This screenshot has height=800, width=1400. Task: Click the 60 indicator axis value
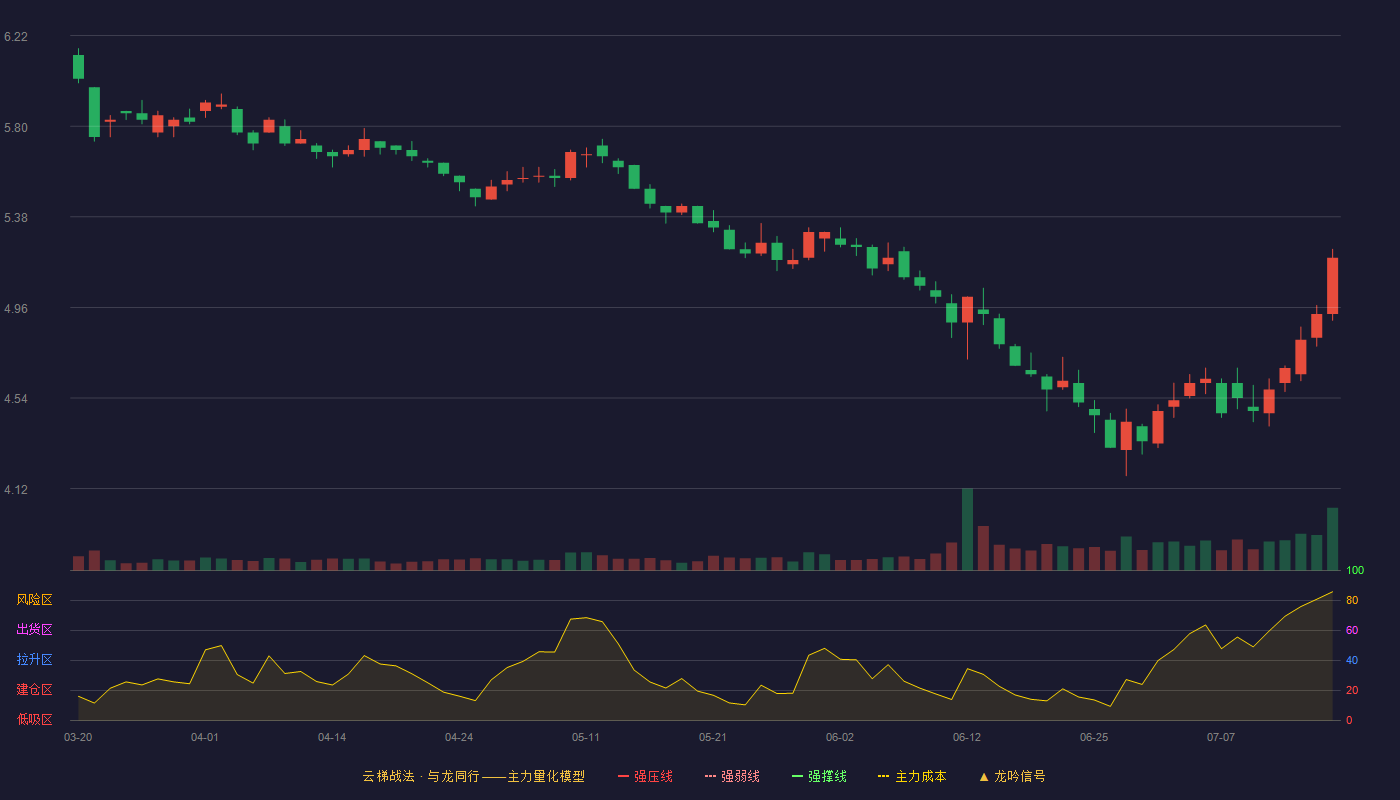point(1352,630)
